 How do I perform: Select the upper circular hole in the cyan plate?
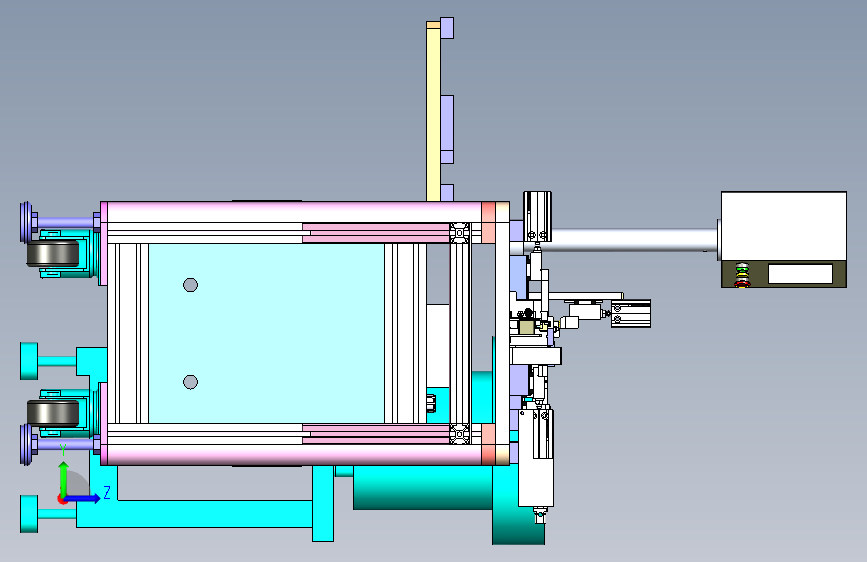[190, 285]
